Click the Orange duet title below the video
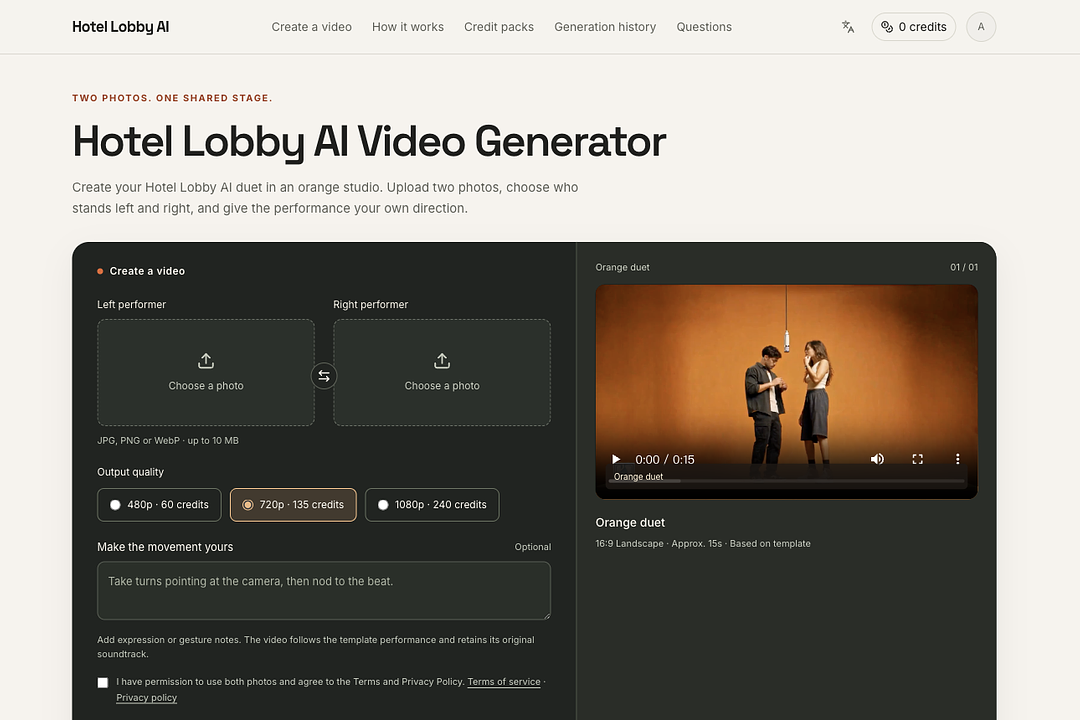 (630, 523)
